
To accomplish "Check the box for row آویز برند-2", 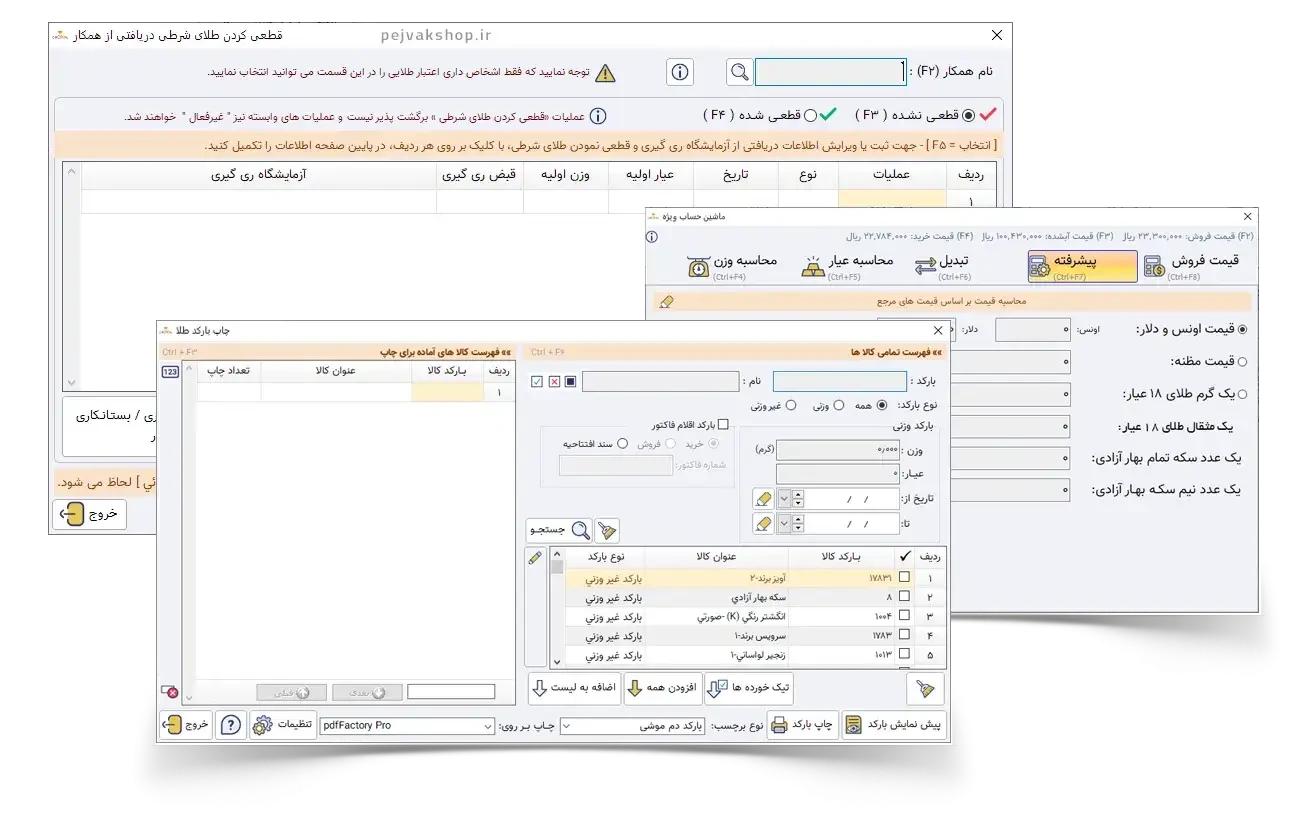I will 904,578.
